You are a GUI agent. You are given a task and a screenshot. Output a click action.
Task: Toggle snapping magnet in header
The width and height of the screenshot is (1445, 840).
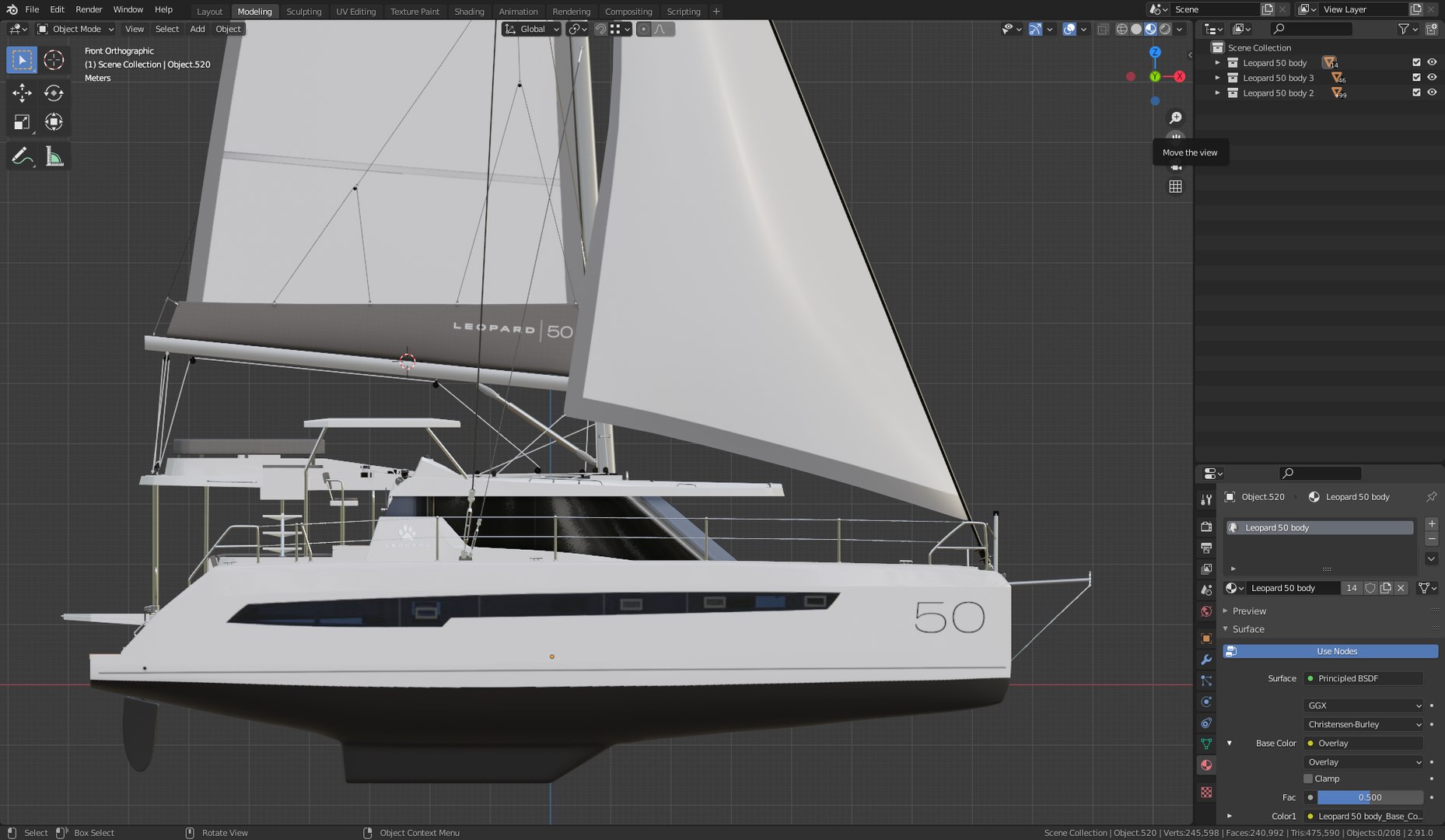click(600, 29)
